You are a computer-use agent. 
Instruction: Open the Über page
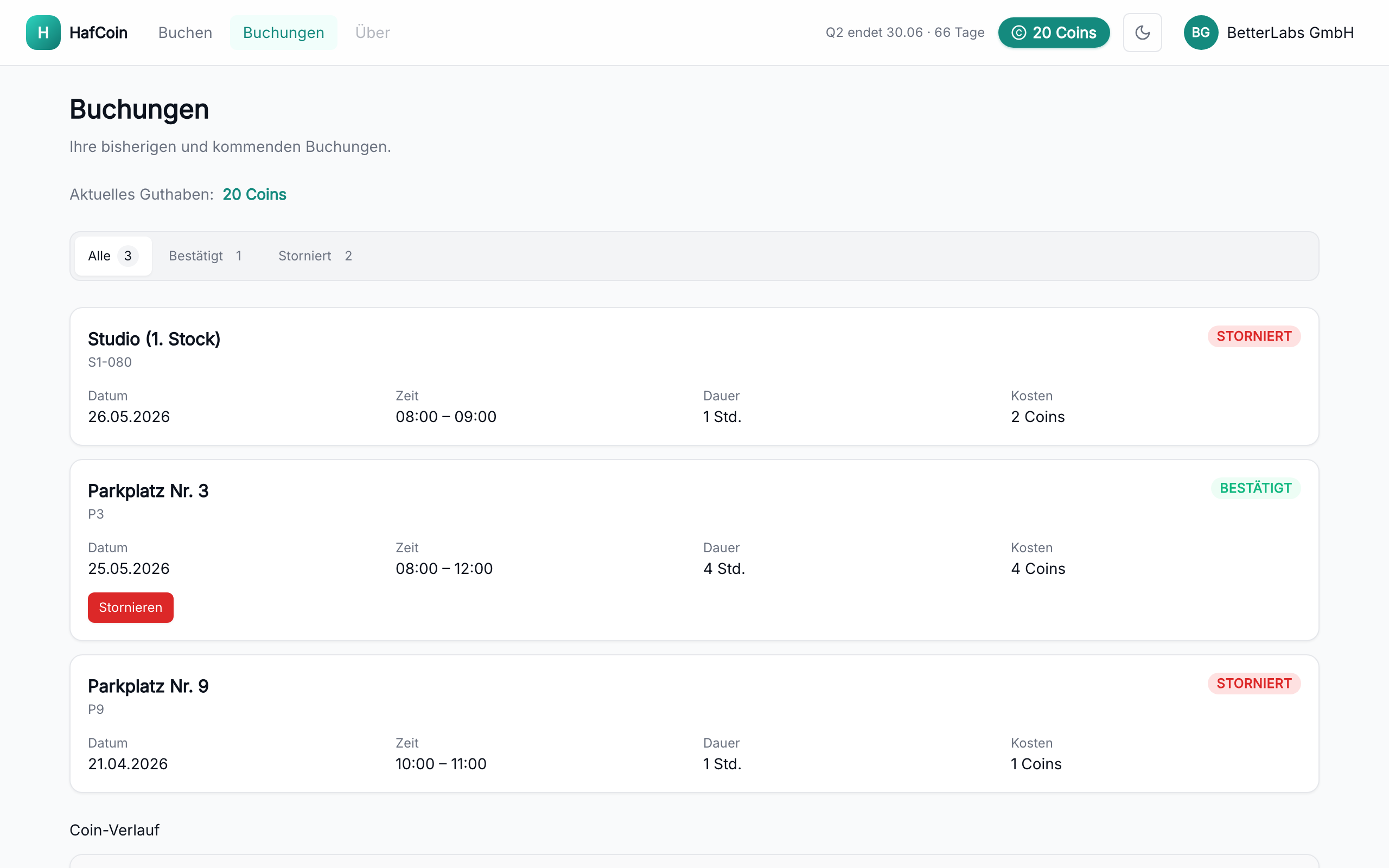tap(373, 33)
